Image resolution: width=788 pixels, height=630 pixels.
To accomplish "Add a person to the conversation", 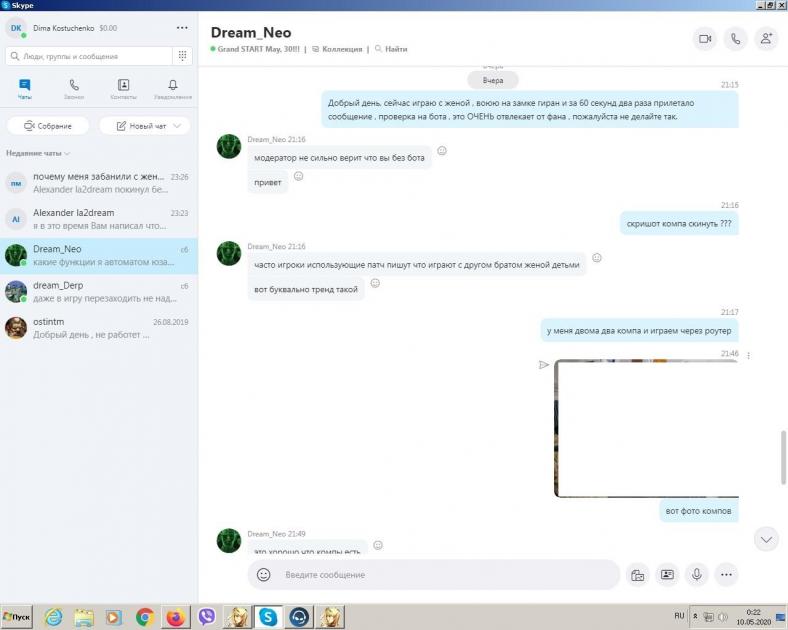I will point(766,39).
